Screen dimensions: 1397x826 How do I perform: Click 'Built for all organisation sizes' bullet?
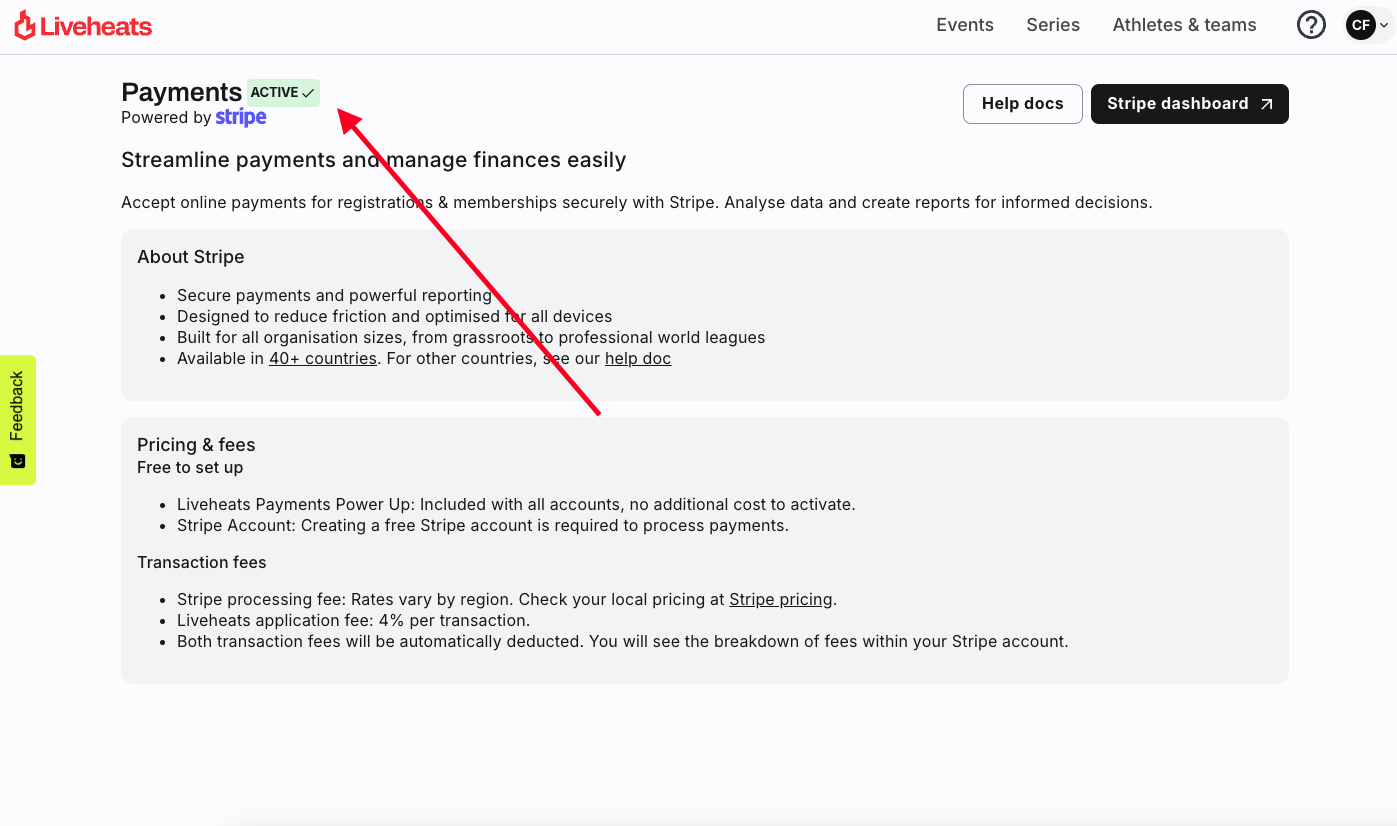click(x=471, y=337)
